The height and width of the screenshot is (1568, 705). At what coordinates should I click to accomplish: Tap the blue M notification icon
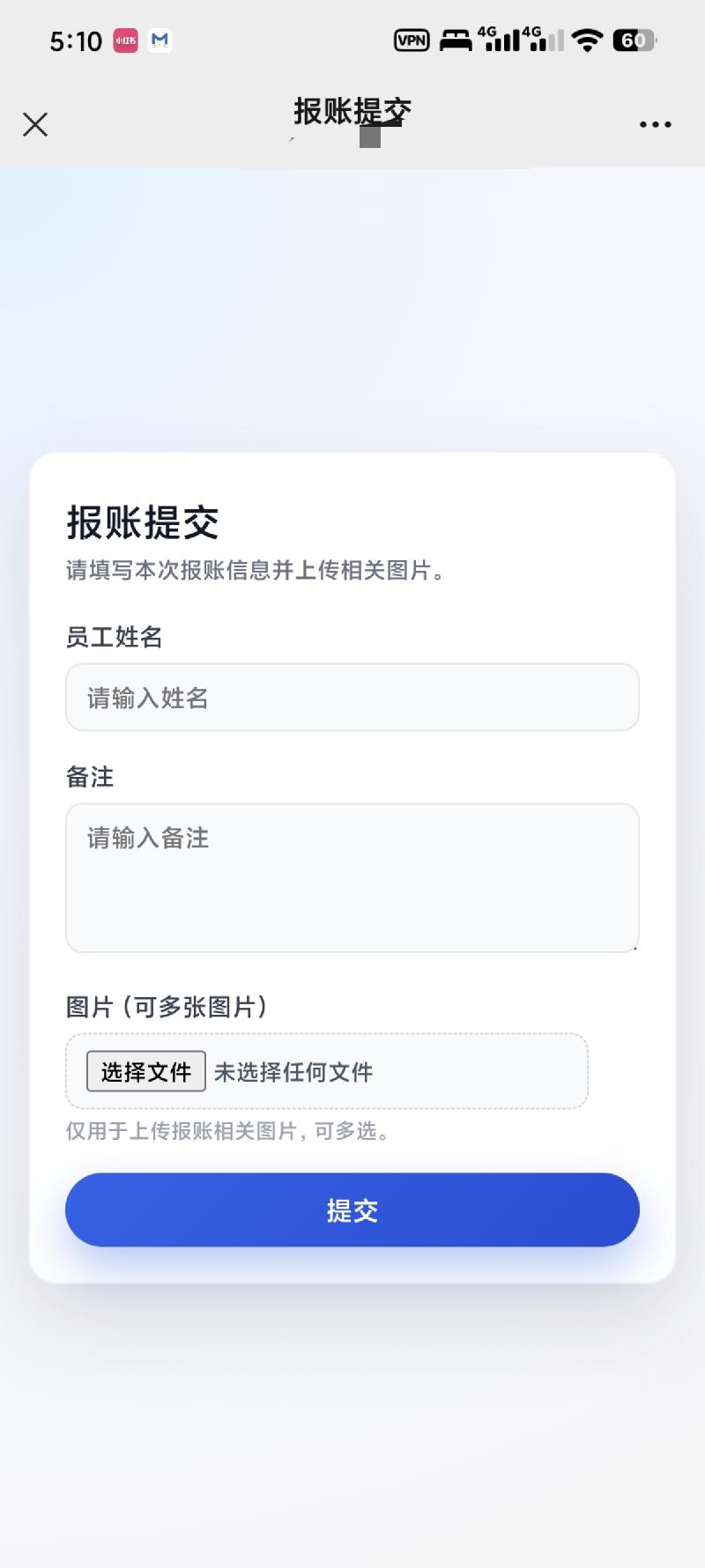point(160,41)
